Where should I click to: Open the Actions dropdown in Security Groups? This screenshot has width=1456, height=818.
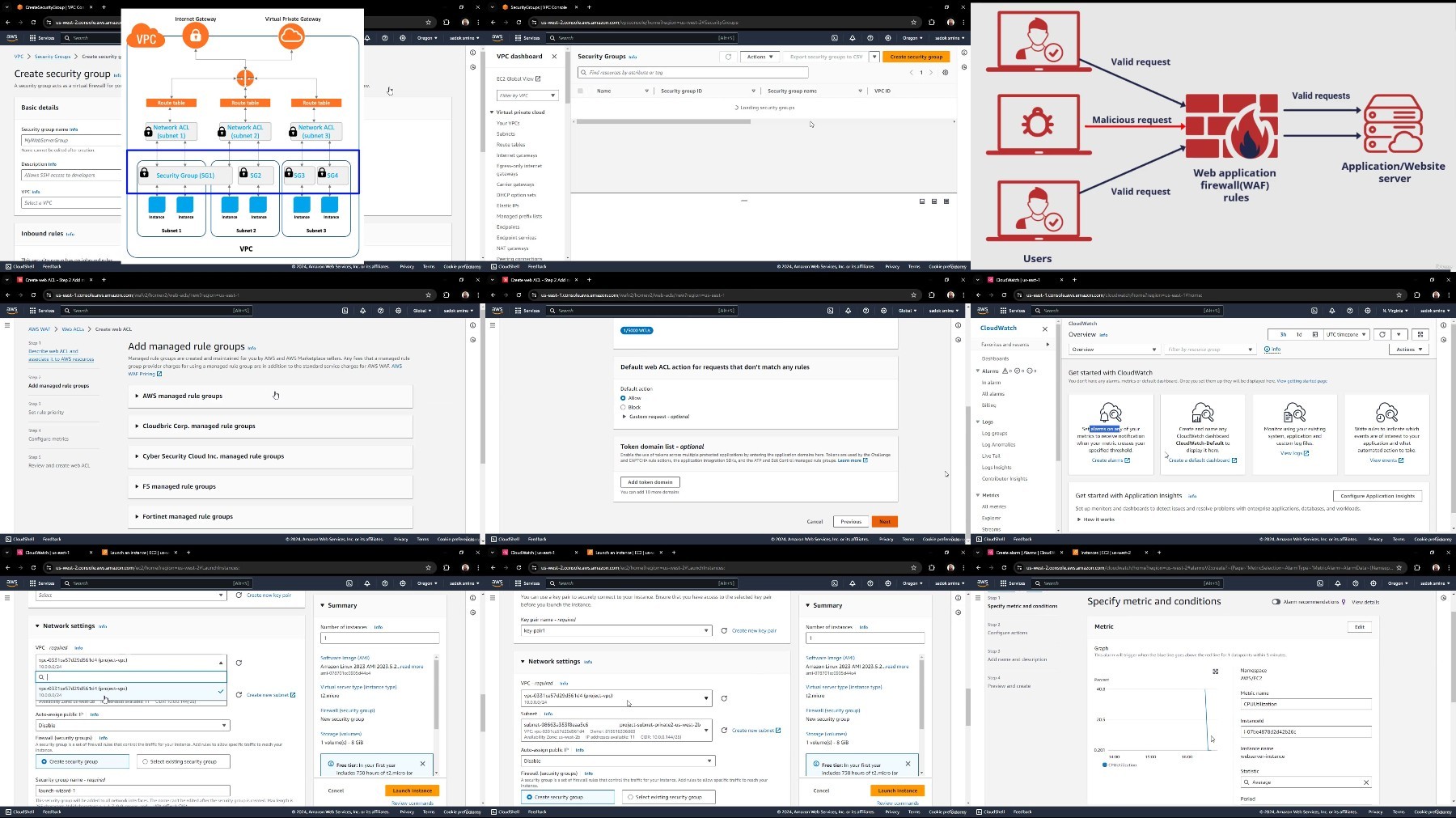click(x=760, y=57)
